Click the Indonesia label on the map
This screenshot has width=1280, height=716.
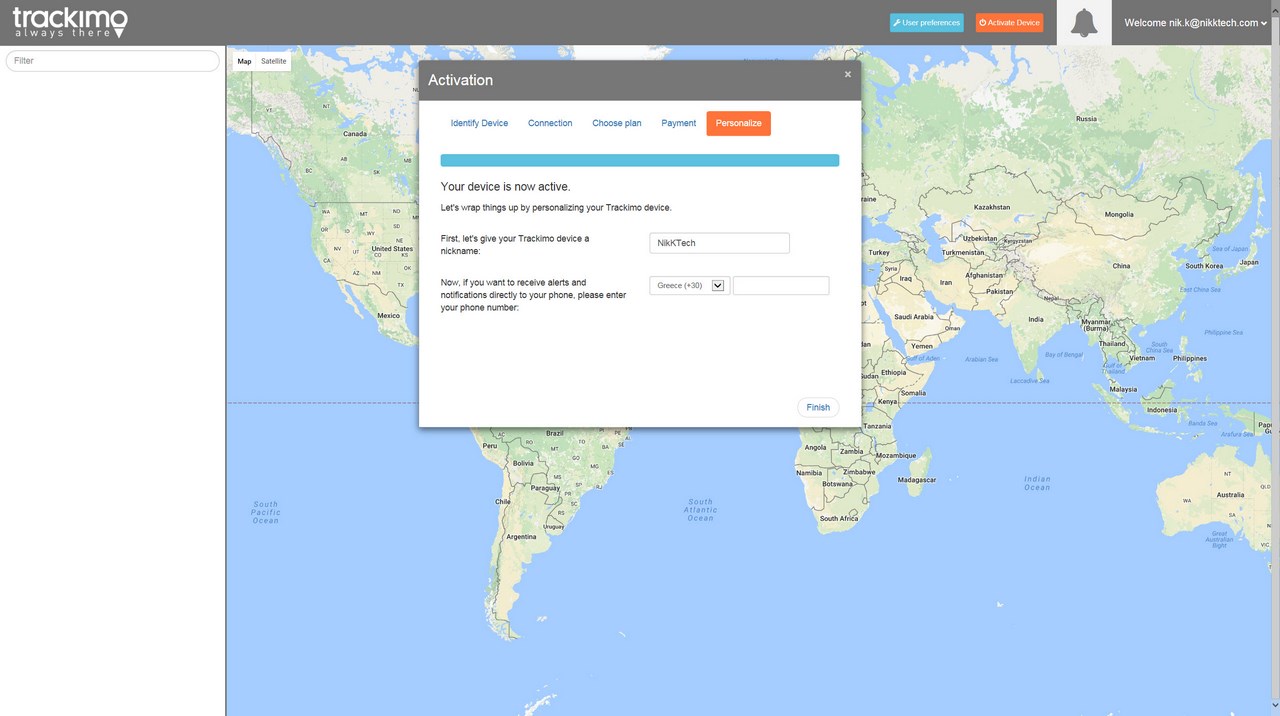[x=1161, y=411]
